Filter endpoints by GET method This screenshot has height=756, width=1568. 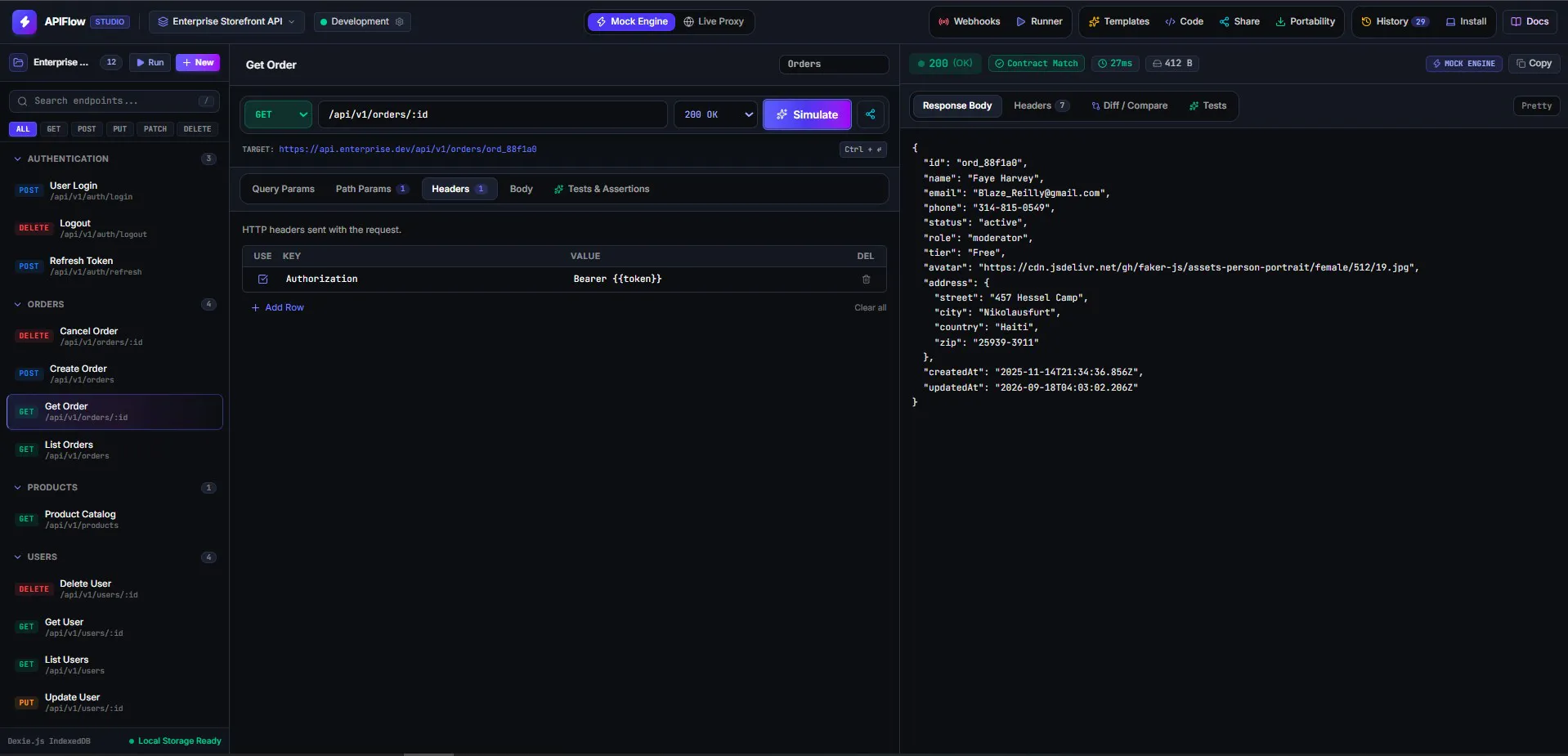[54, 129]
